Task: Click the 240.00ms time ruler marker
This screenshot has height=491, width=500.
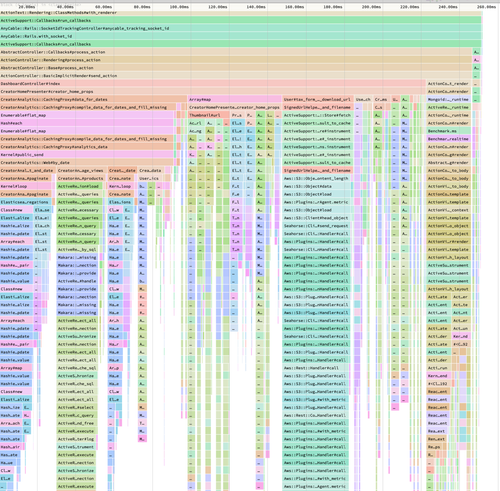Action: (448, 7)
